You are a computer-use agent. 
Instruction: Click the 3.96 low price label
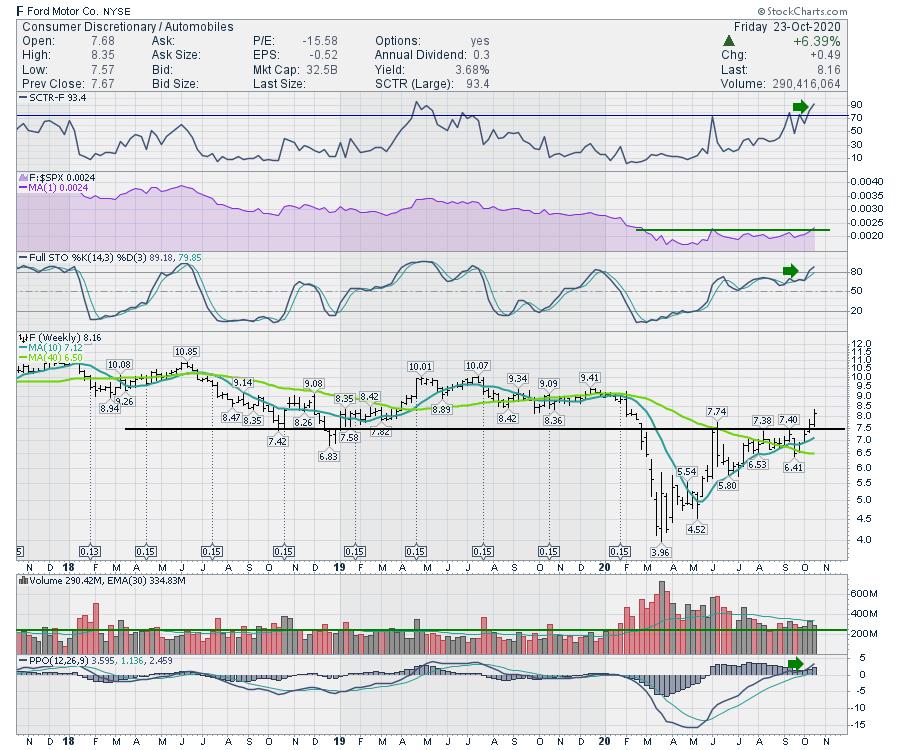coord(659,551)
